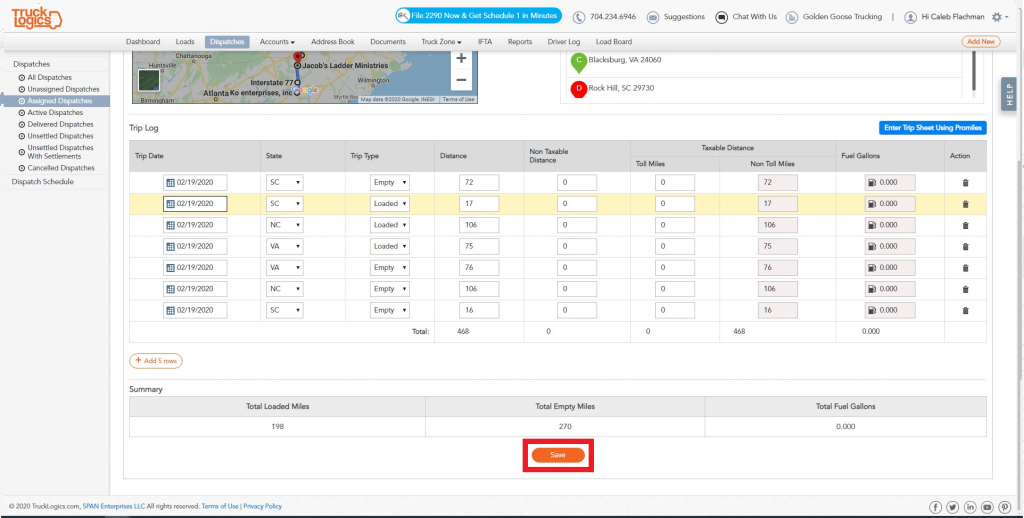The width and height of the screenshot is (1024, 518).
Task: Zoom out on the map
Action: click(461, 80)
